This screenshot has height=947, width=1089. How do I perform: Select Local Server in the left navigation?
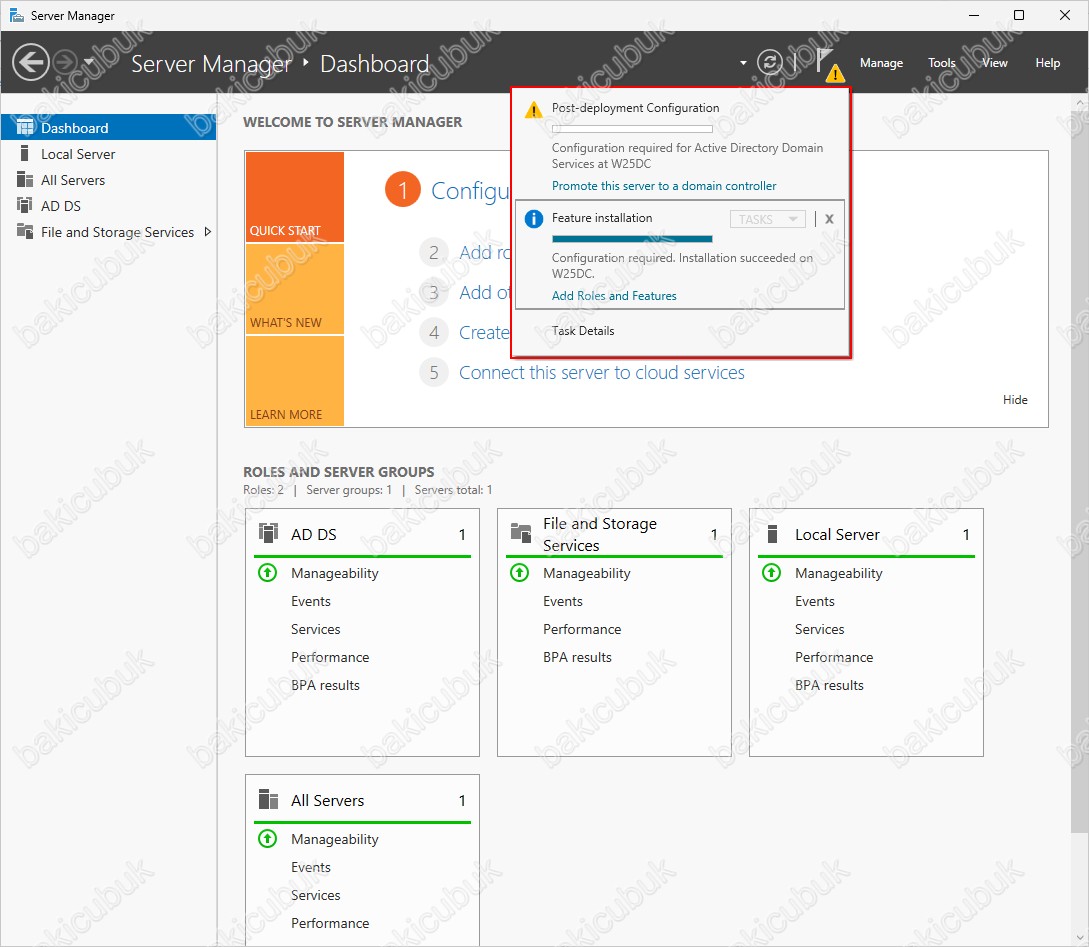click(108, 153)
